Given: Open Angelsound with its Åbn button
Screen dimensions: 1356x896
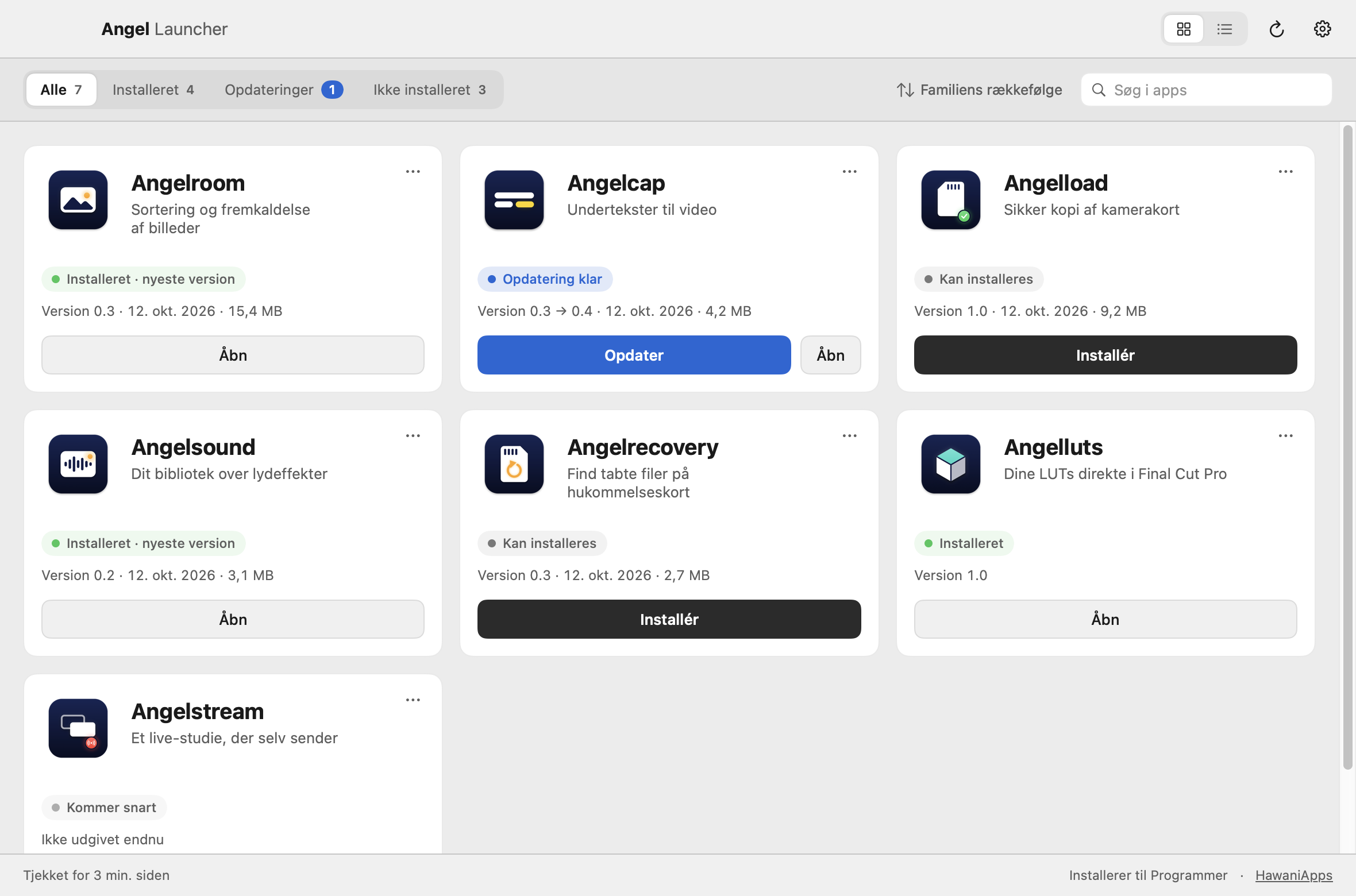Looking at the screenshot, I should click(x=233, y=619).
